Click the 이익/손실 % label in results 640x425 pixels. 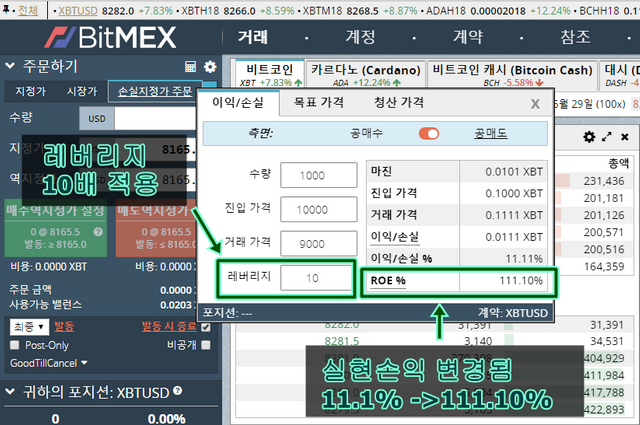(401, 258)
